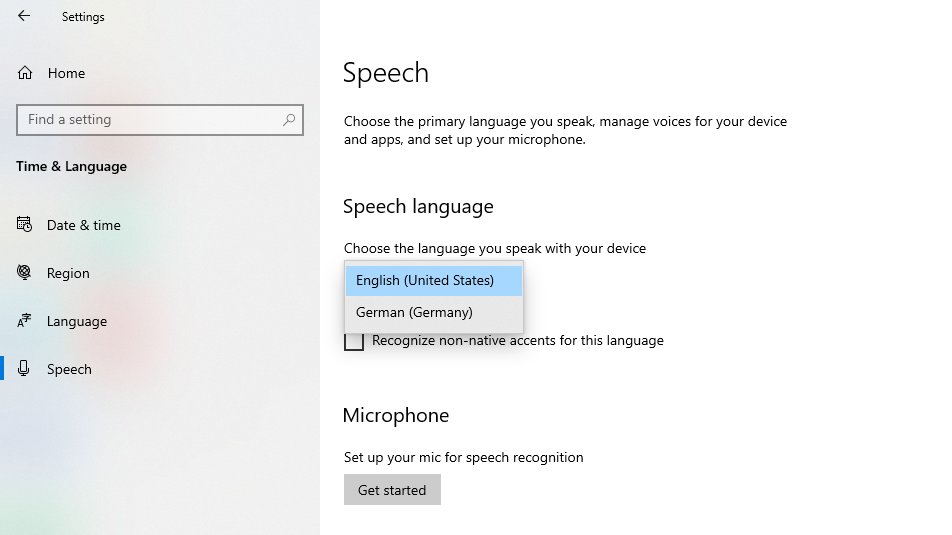This screenshot has width=952, height=535.
Task: Click the Time & Language category header
Action: pyautogui.click(x=71, y=166)
